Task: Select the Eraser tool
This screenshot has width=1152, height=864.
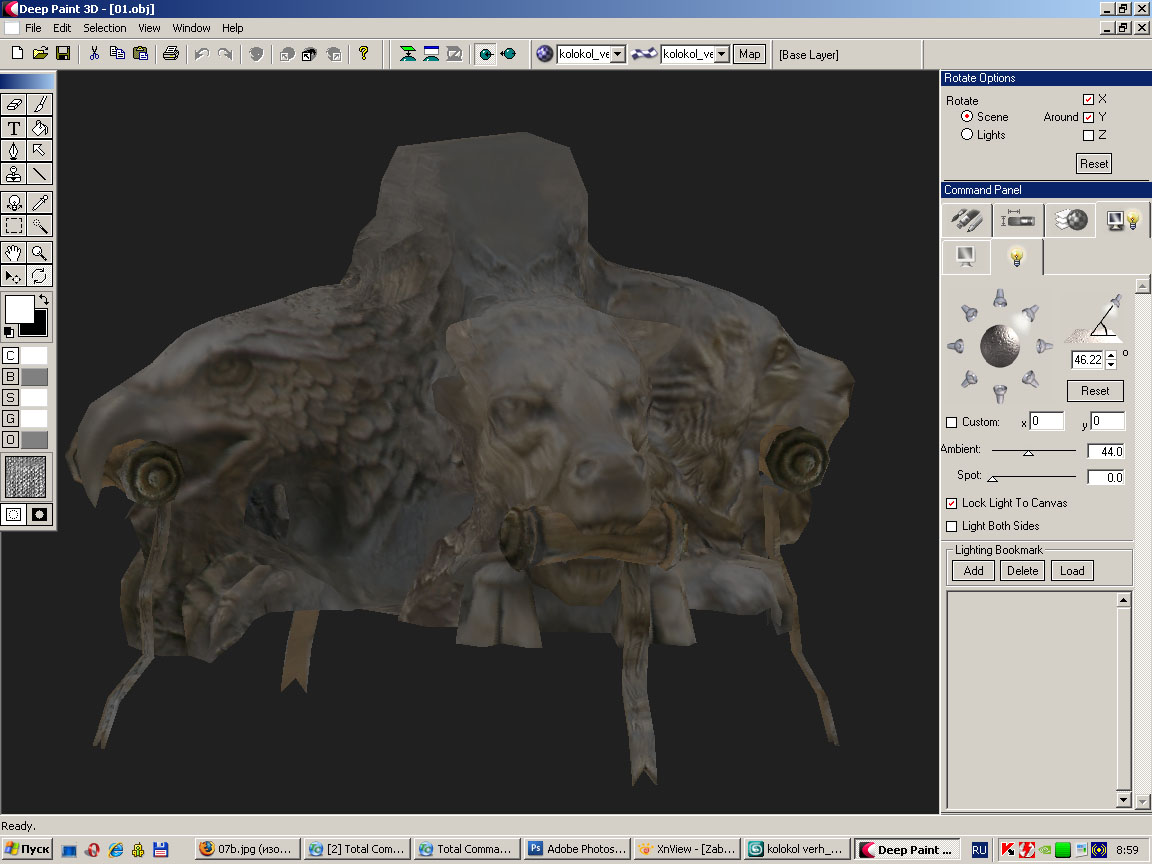Action: point(14,104)
